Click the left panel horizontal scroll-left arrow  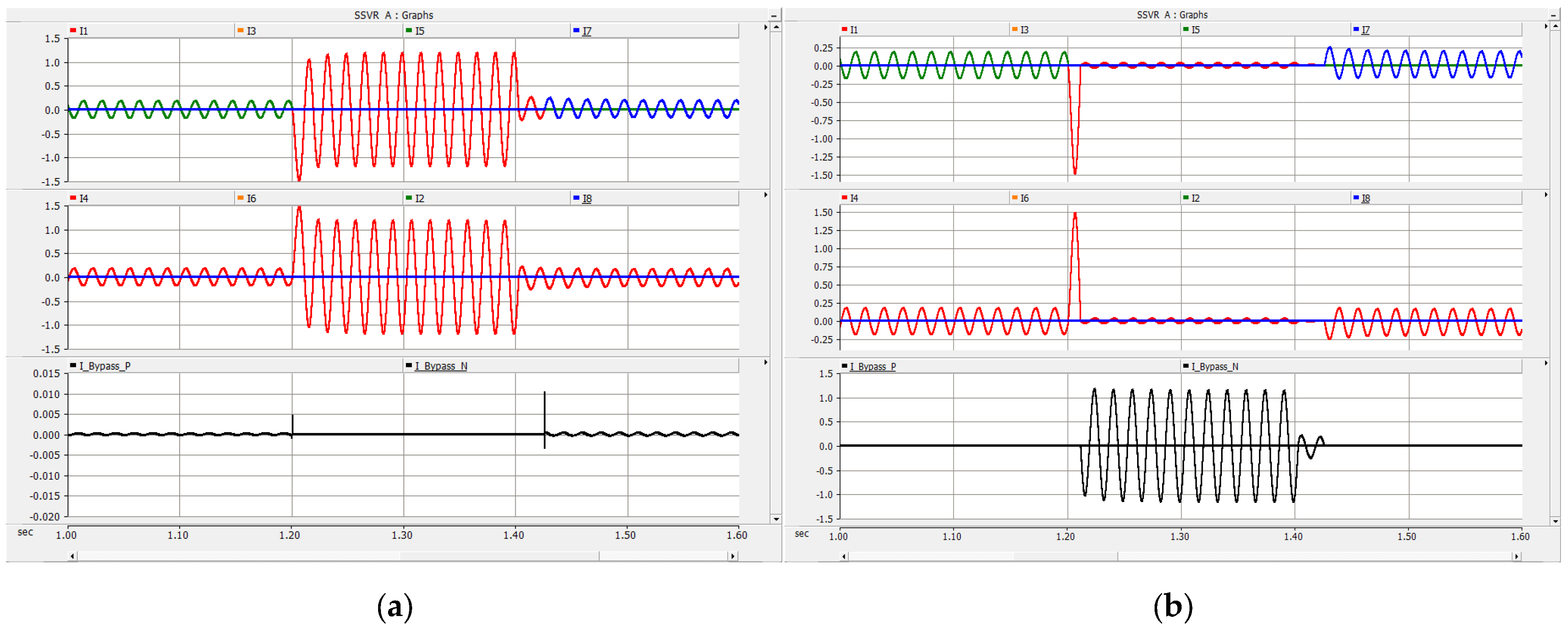[72, 556]
